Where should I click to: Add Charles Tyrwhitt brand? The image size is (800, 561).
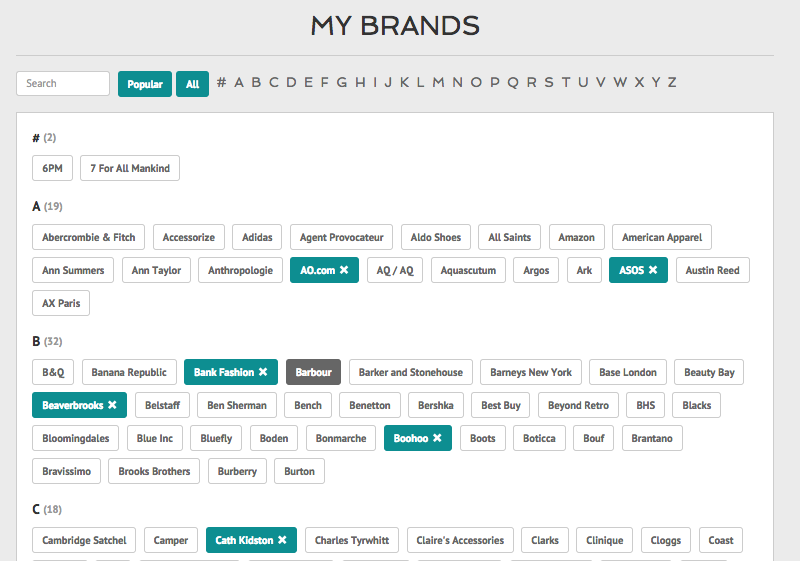tap(352, 540)
